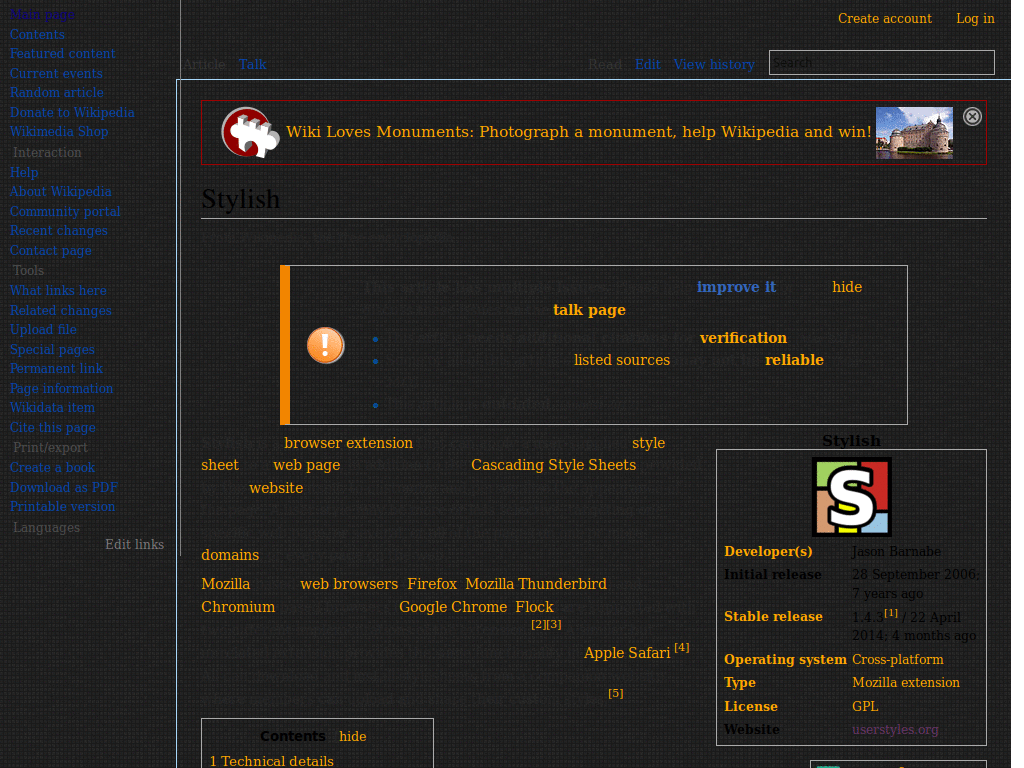
Task: Open the talk page link in notice
Action: click(x=589, y=310)
